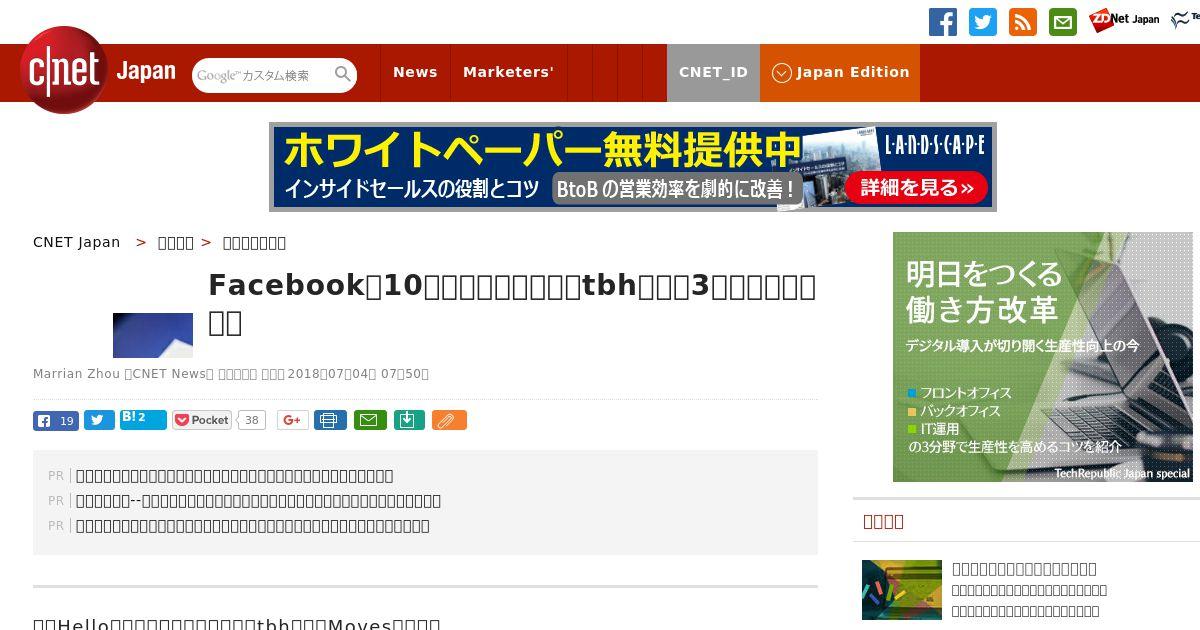The height and width of the screenshot is (630, 1200).
Task: Click the Pocket count bubble showing 38
Action: click(x=251, y=420)
